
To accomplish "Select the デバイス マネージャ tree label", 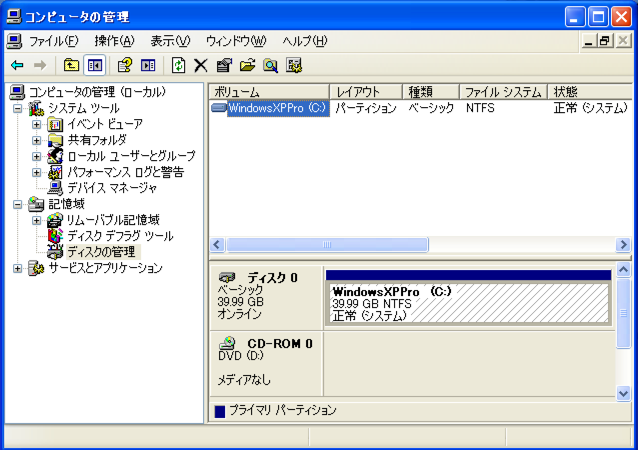I will (112, 188).
